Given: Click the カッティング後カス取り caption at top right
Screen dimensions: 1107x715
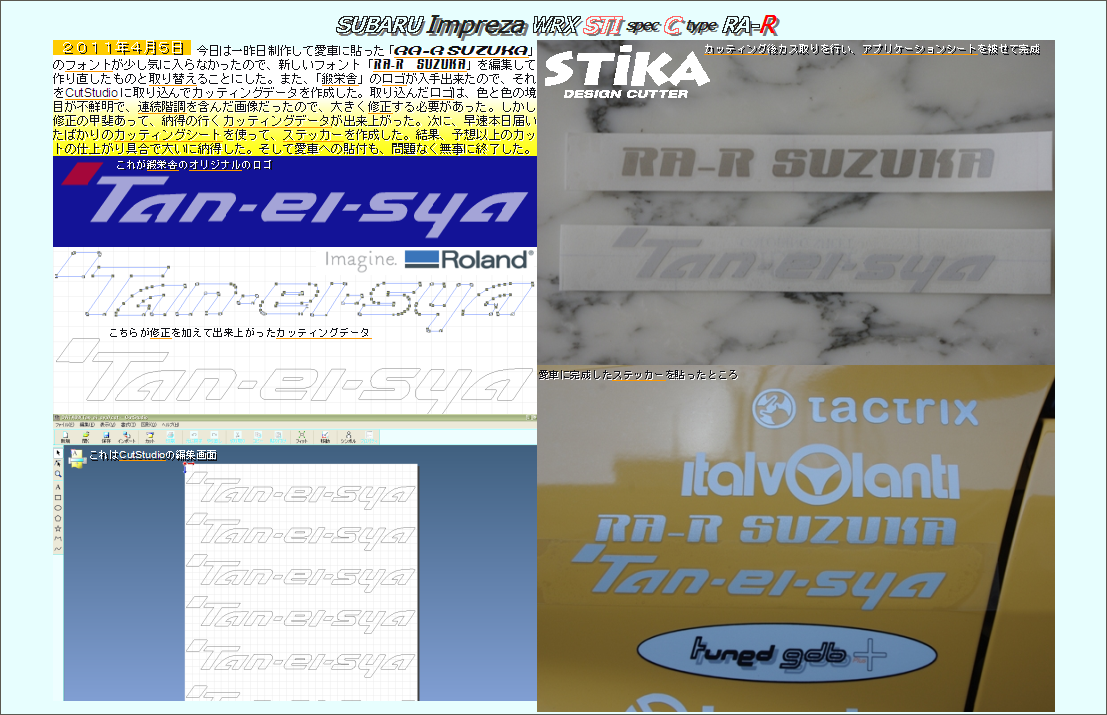Looking at the screenshot, I should (x=872, y=49).
